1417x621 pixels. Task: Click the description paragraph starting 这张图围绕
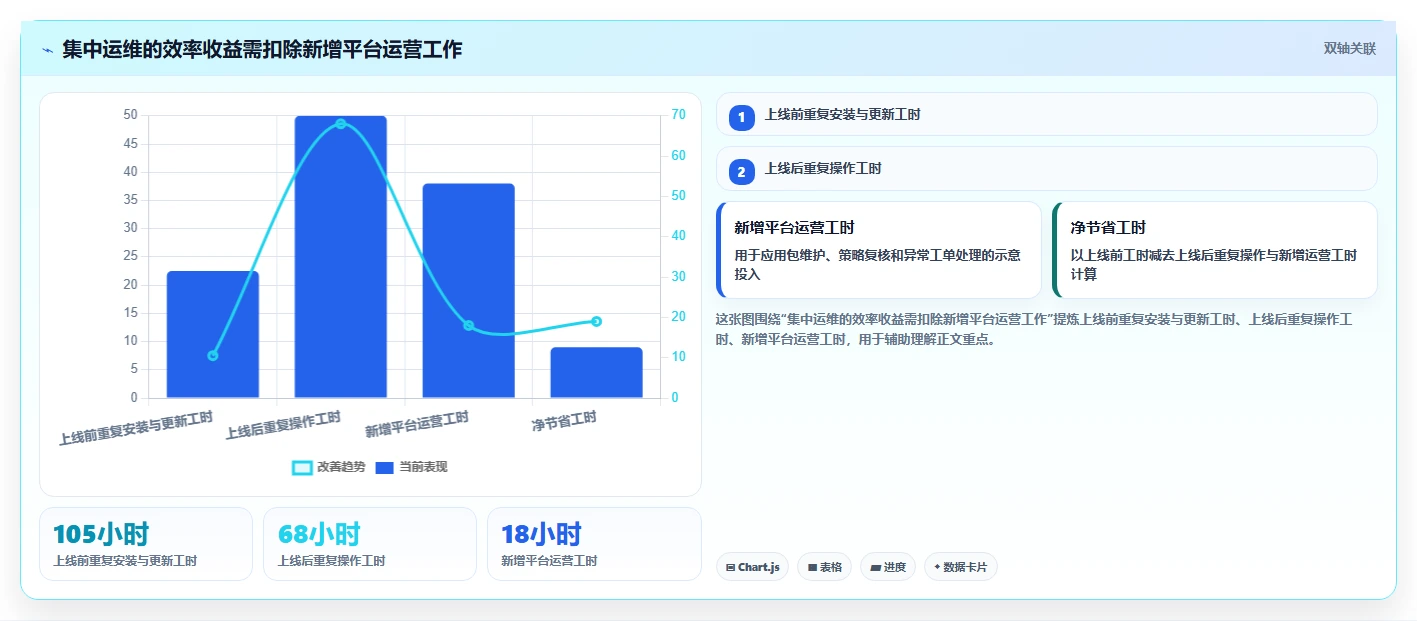coord(1035,329)
